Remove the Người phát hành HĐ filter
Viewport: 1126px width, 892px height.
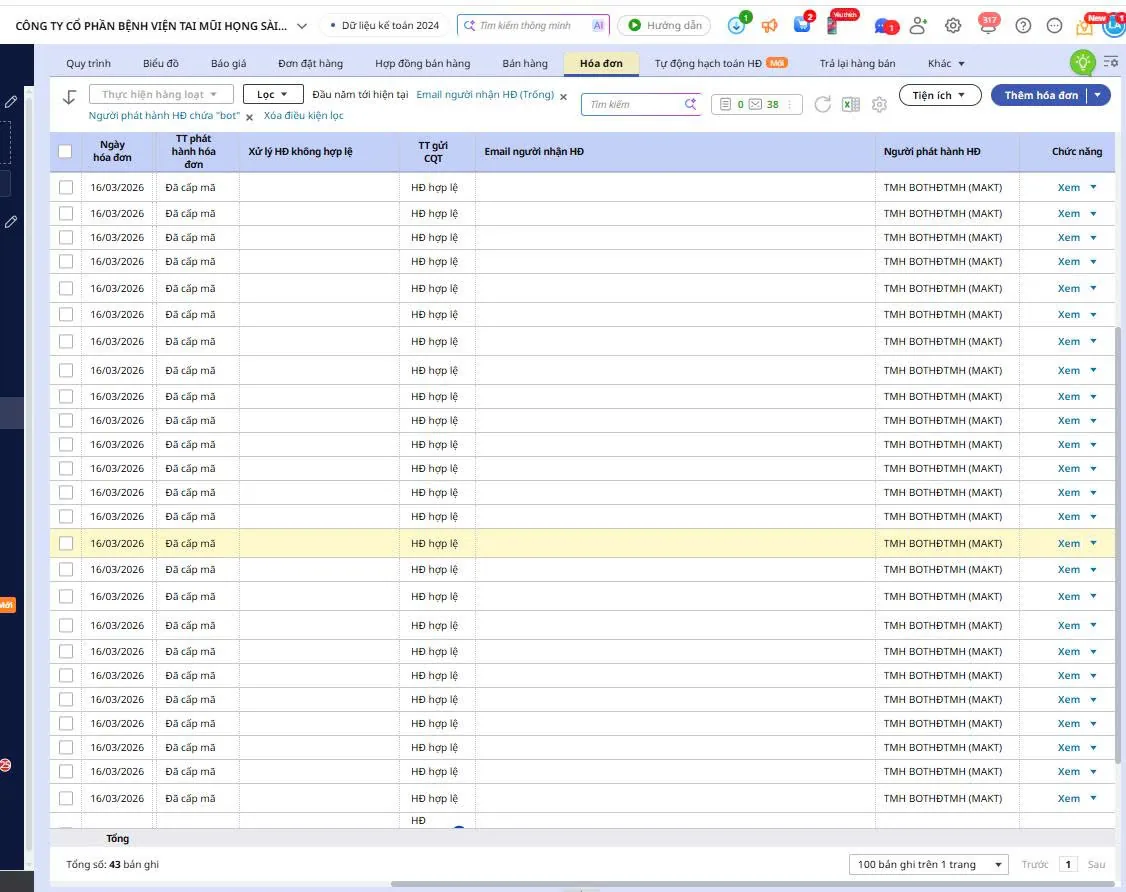(x=250, y=117)
